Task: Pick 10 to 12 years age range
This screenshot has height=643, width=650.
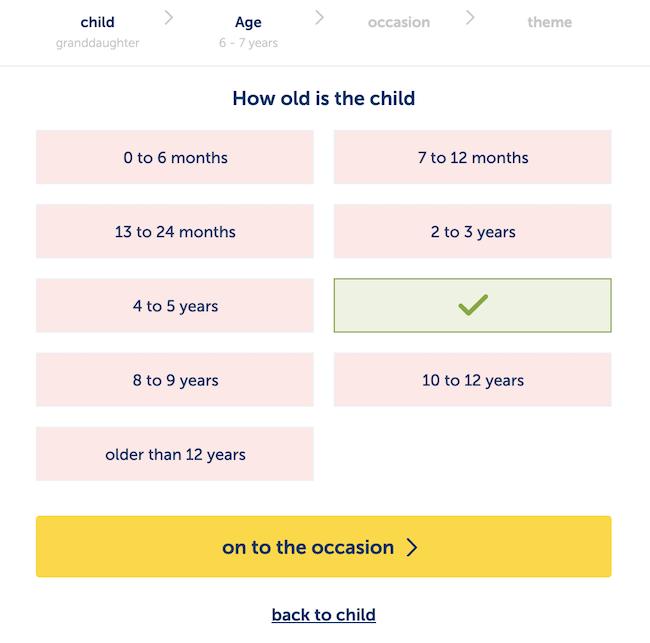Action: click(x=472, y=380)
